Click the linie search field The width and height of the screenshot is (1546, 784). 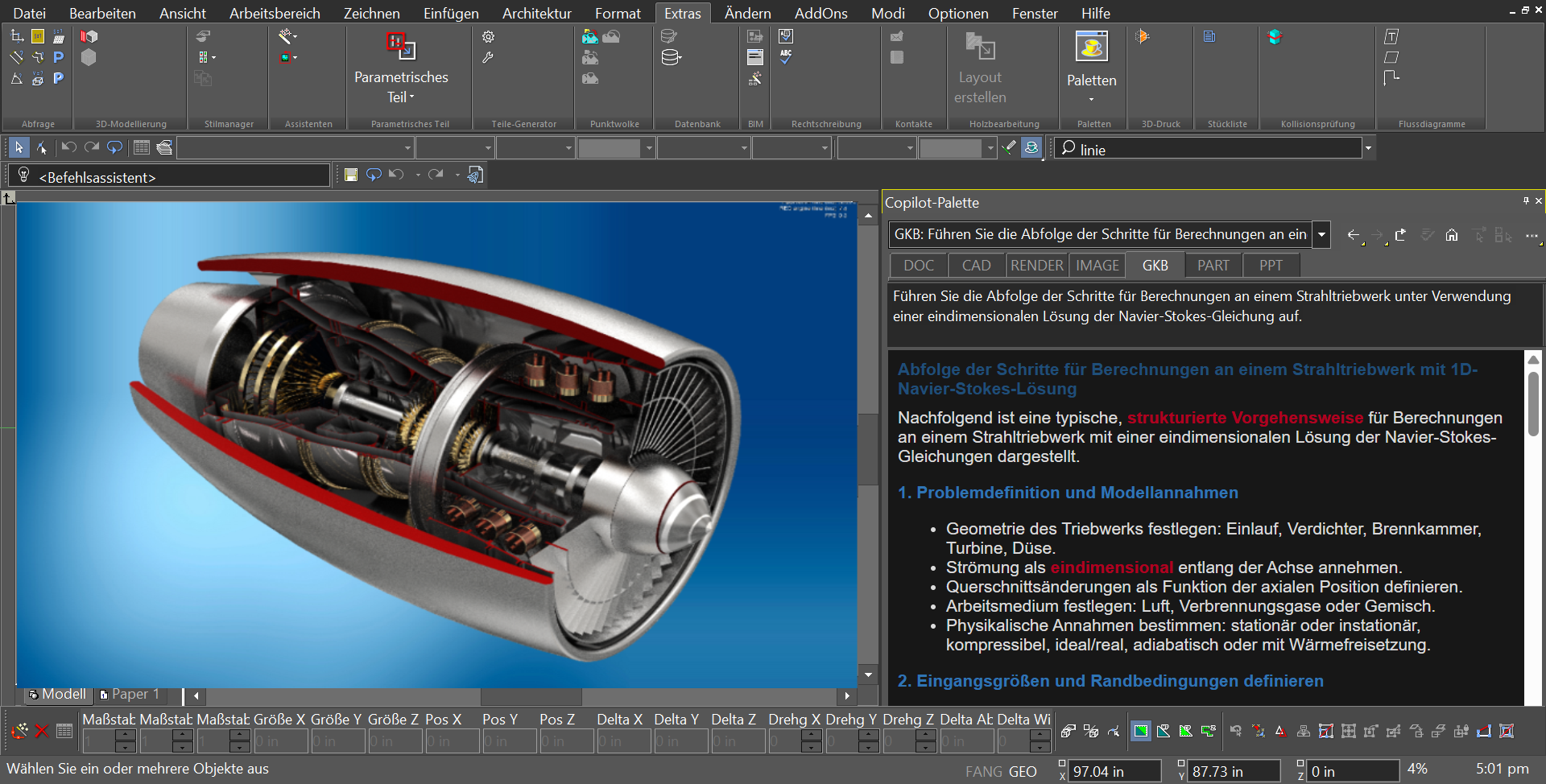tap(1208, 149)
